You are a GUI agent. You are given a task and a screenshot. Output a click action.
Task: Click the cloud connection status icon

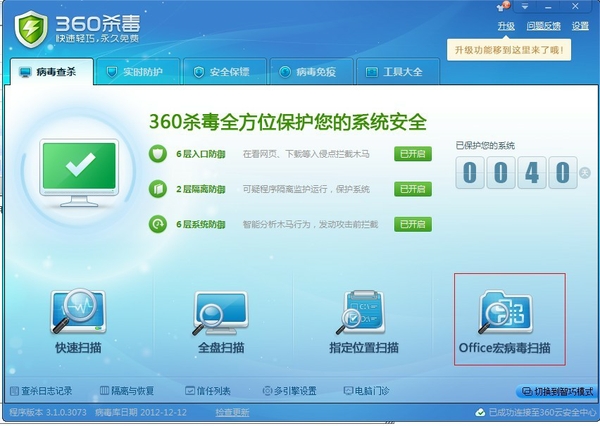click(x=480, y=413)
